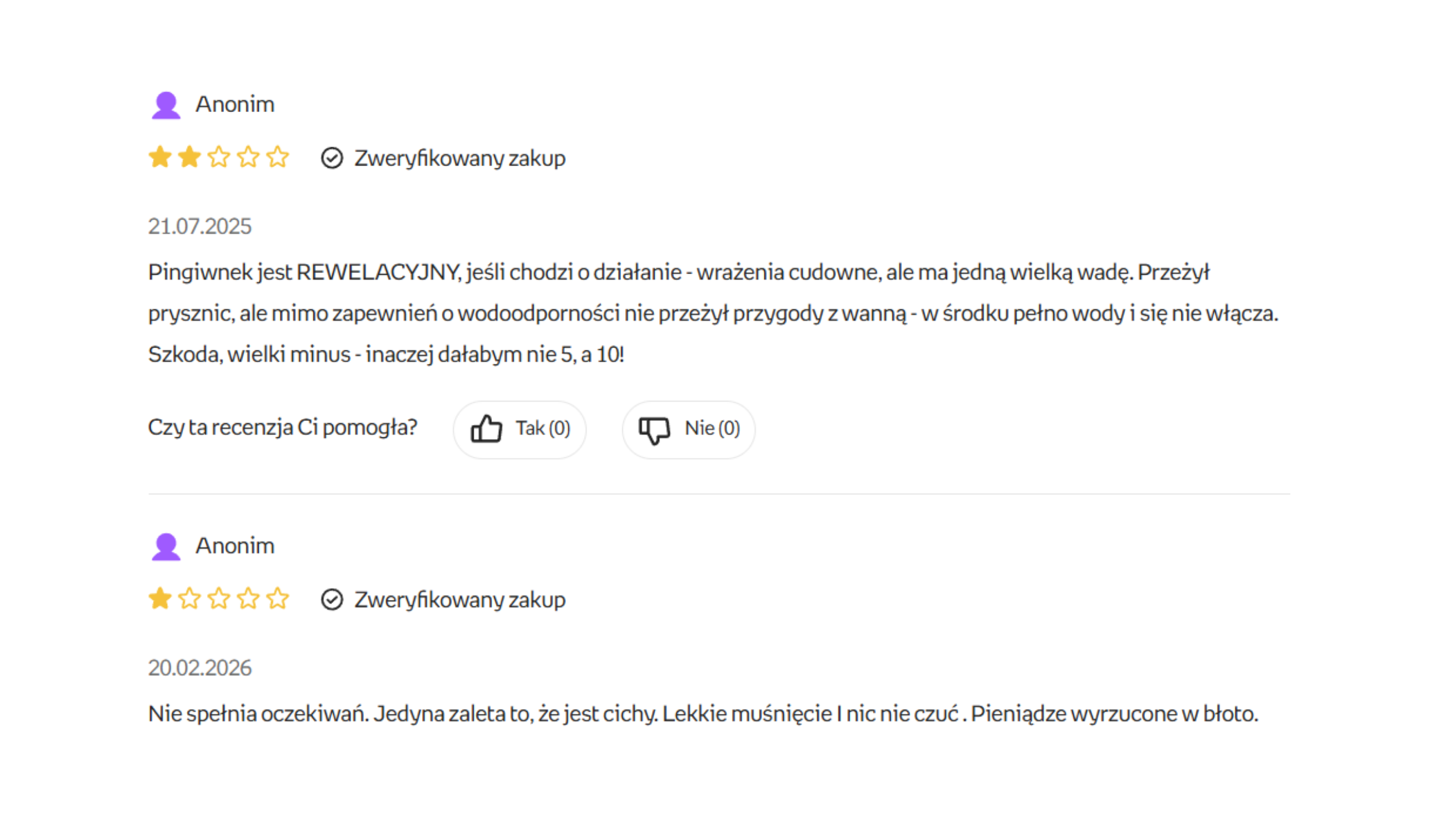Image resolution: width=1456 pixels, height=819 pixels.
Task: Click the fifth empty star in the first review
Action: [x=278, y=157]
